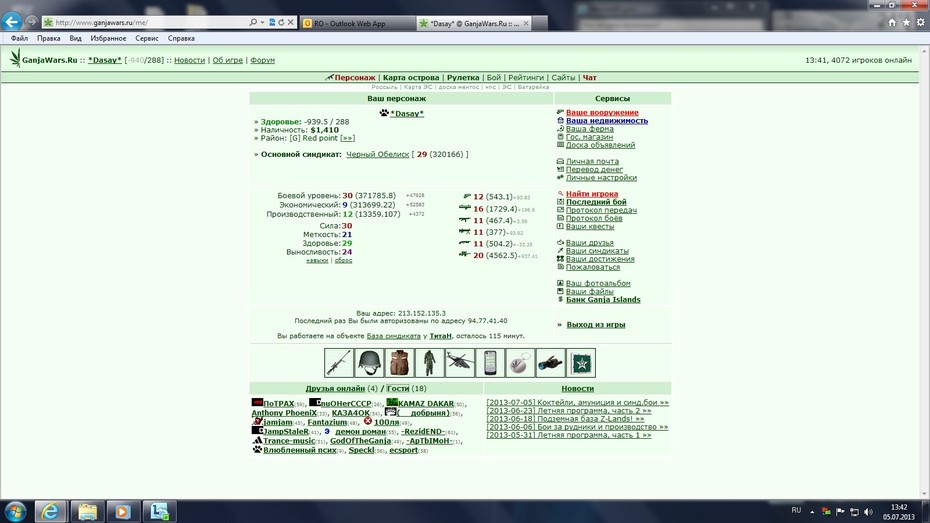Open address bar search dropdown arrow
This screenshot has height=523, width=930.
coord(262,23)
